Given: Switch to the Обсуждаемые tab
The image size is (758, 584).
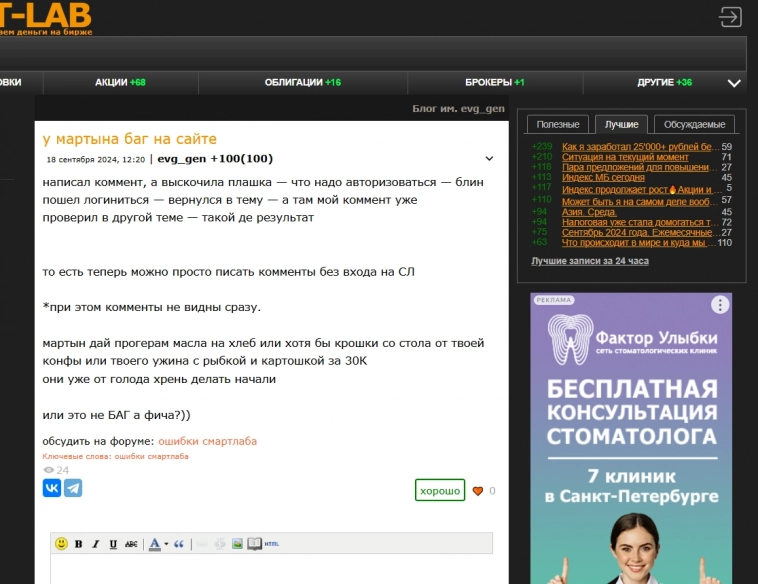Looking at the screenshot, I should tap(694, 124).
